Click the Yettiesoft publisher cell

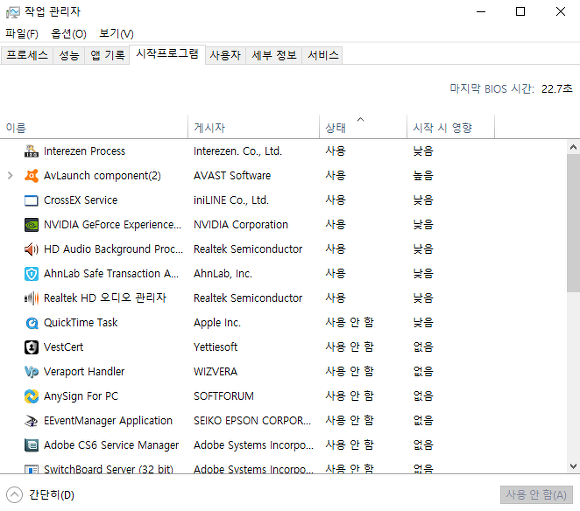point(215,347)
